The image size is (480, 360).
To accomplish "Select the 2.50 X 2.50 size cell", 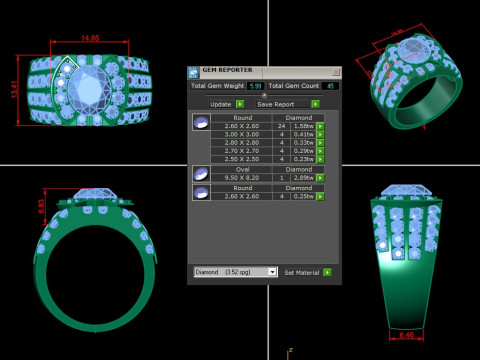I will (x=242, y=159).
